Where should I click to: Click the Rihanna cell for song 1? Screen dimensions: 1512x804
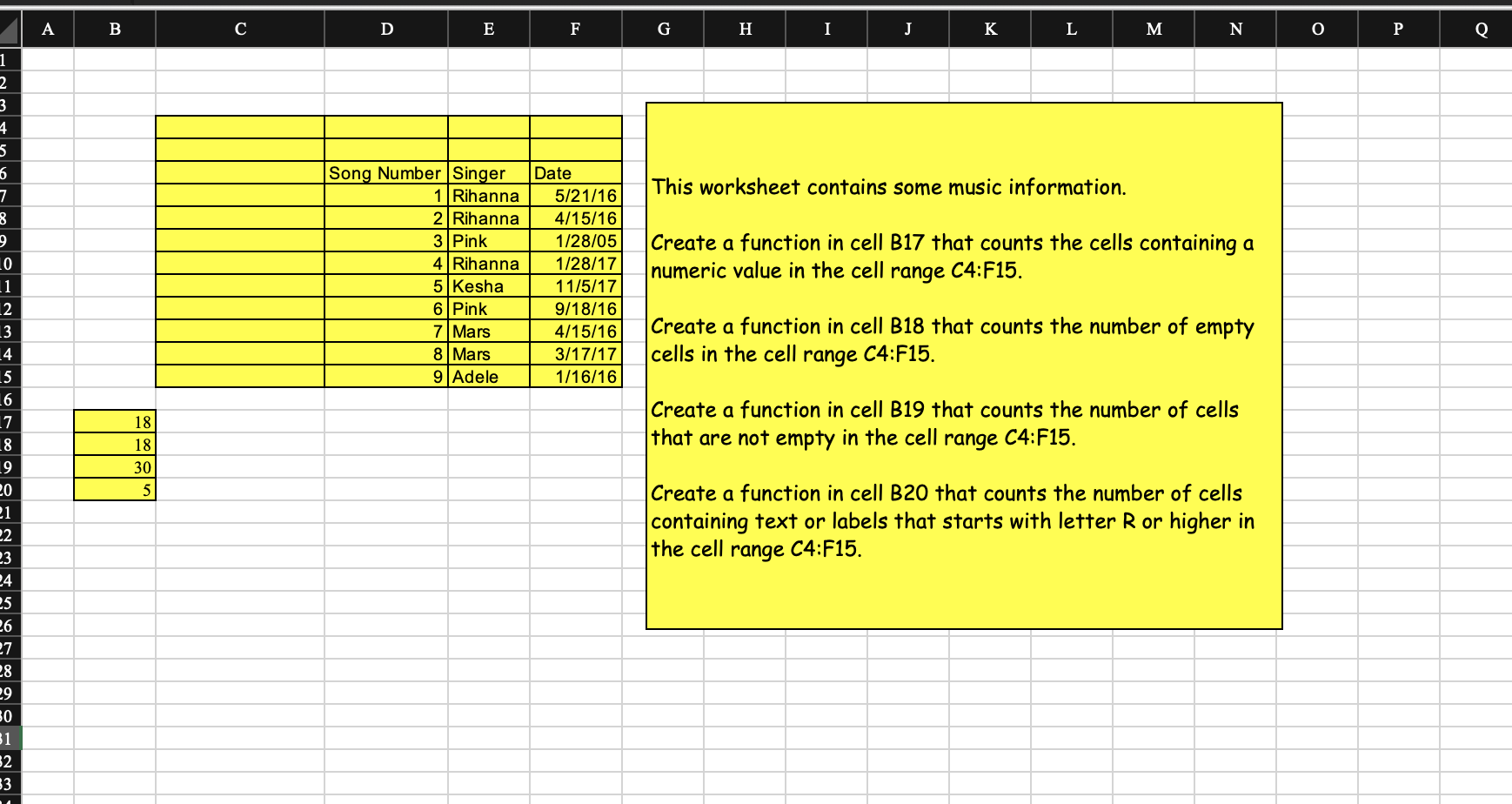coord(489,195)
